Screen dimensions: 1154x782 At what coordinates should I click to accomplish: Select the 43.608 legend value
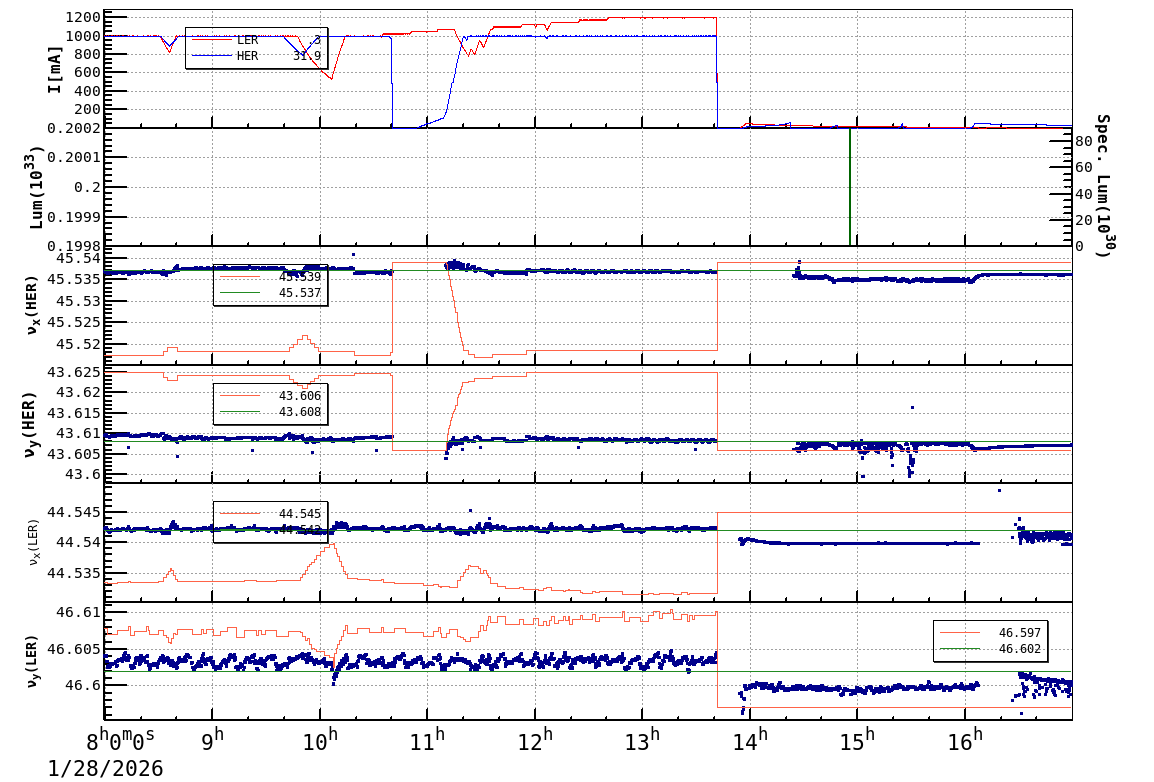300,412
